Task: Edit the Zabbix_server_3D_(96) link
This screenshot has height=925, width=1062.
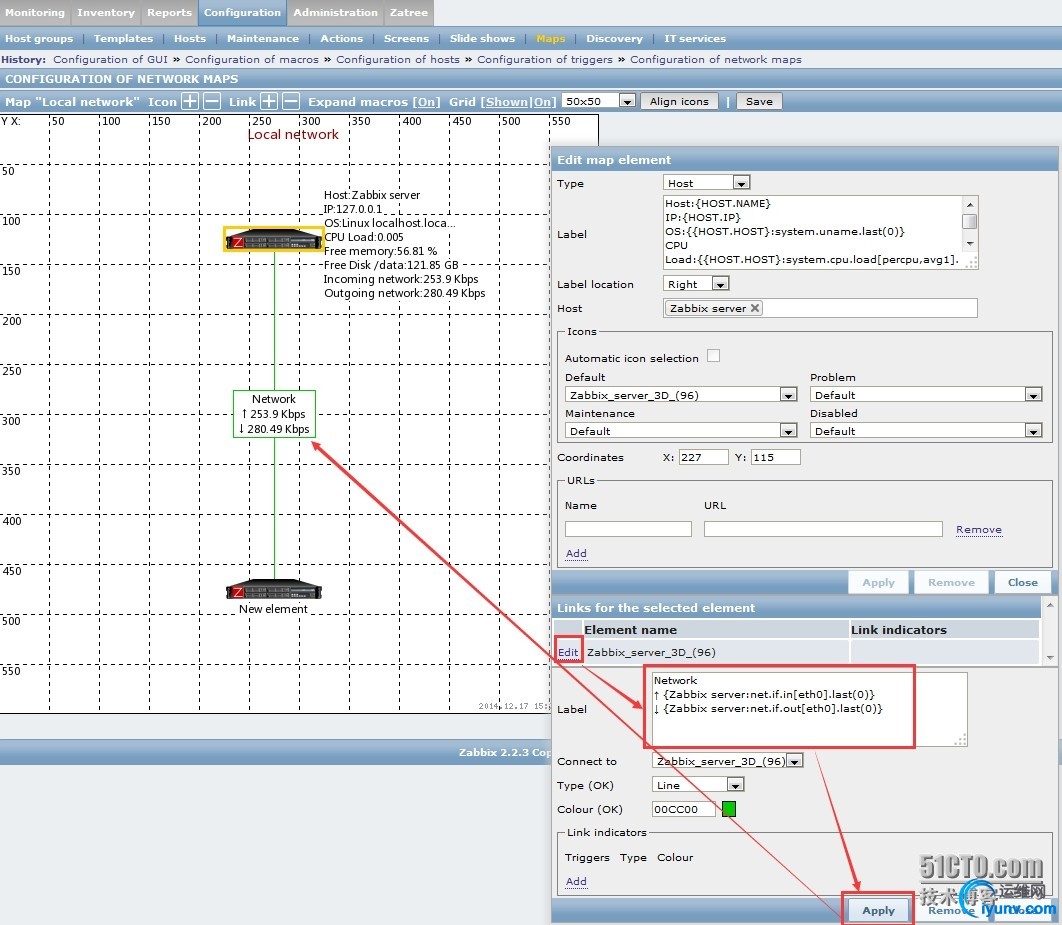Action: pos(568,652)
